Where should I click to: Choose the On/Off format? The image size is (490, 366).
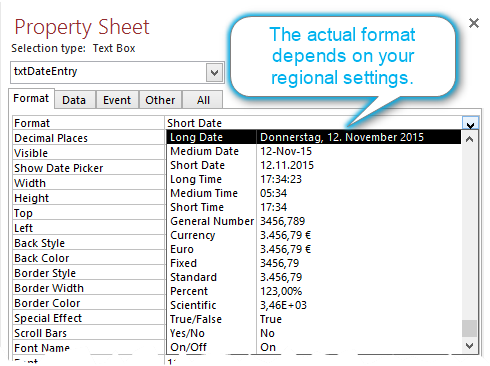click(314, 347)
